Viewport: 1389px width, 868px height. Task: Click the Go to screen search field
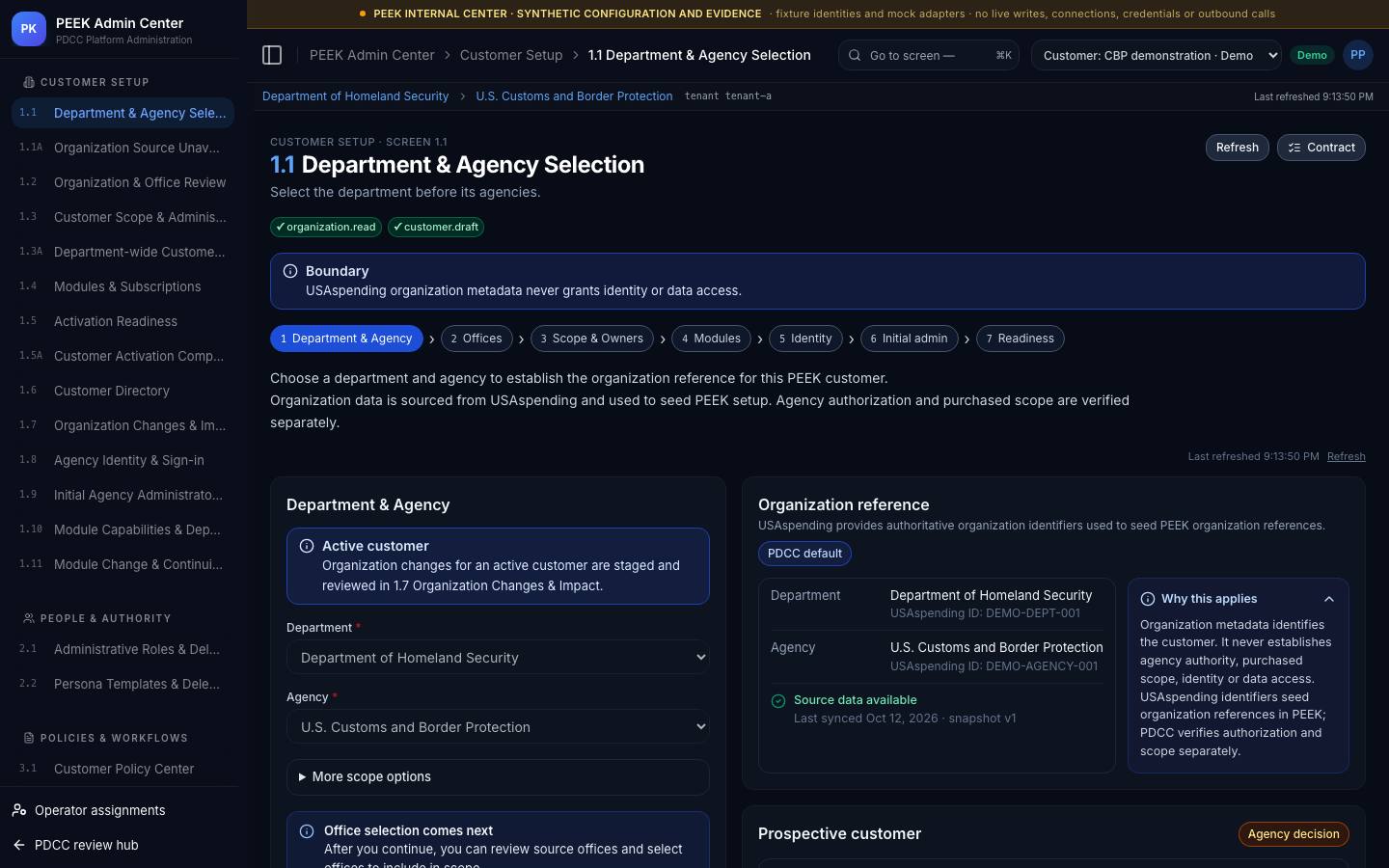[931, 55]
